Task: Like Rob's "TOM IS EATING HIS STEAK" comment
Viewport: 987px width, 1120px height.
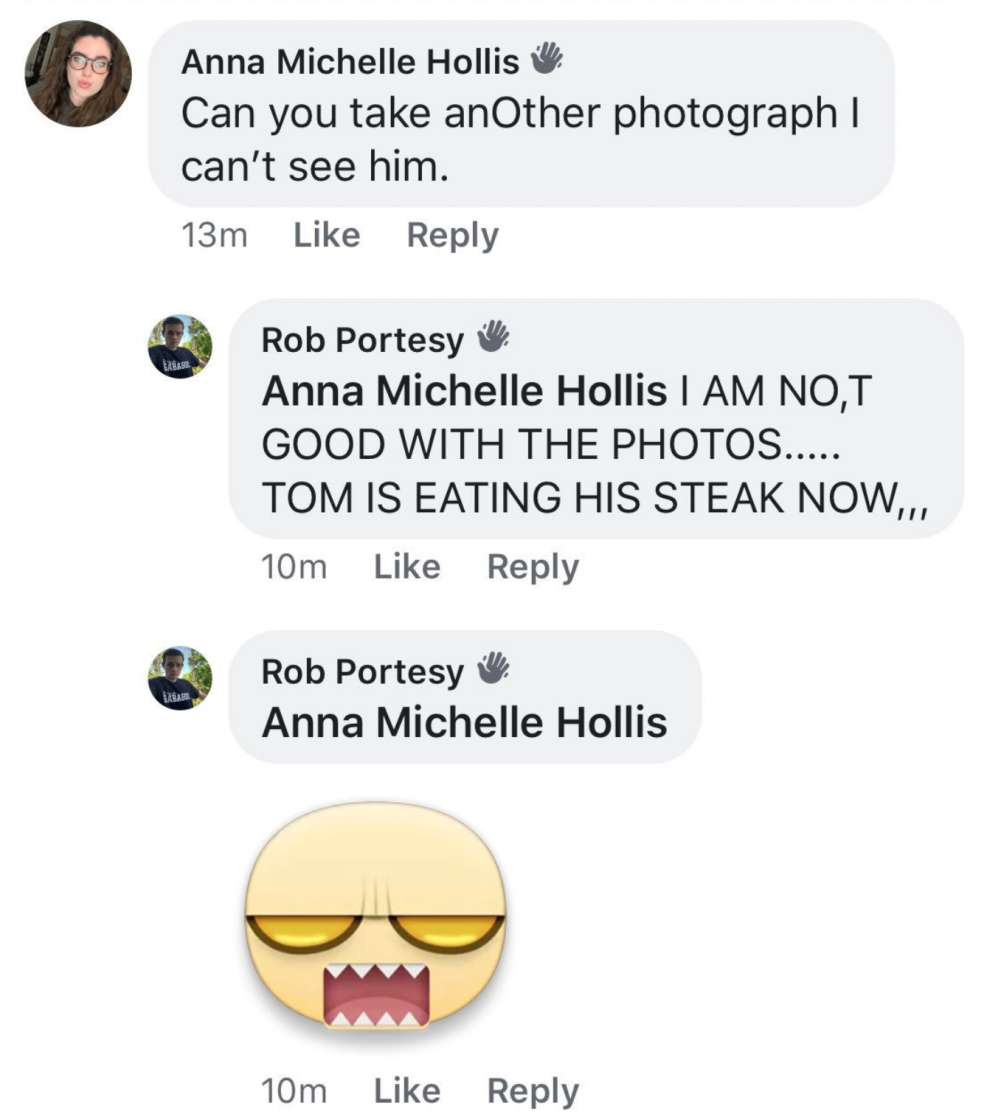Action: coord(407,567)
